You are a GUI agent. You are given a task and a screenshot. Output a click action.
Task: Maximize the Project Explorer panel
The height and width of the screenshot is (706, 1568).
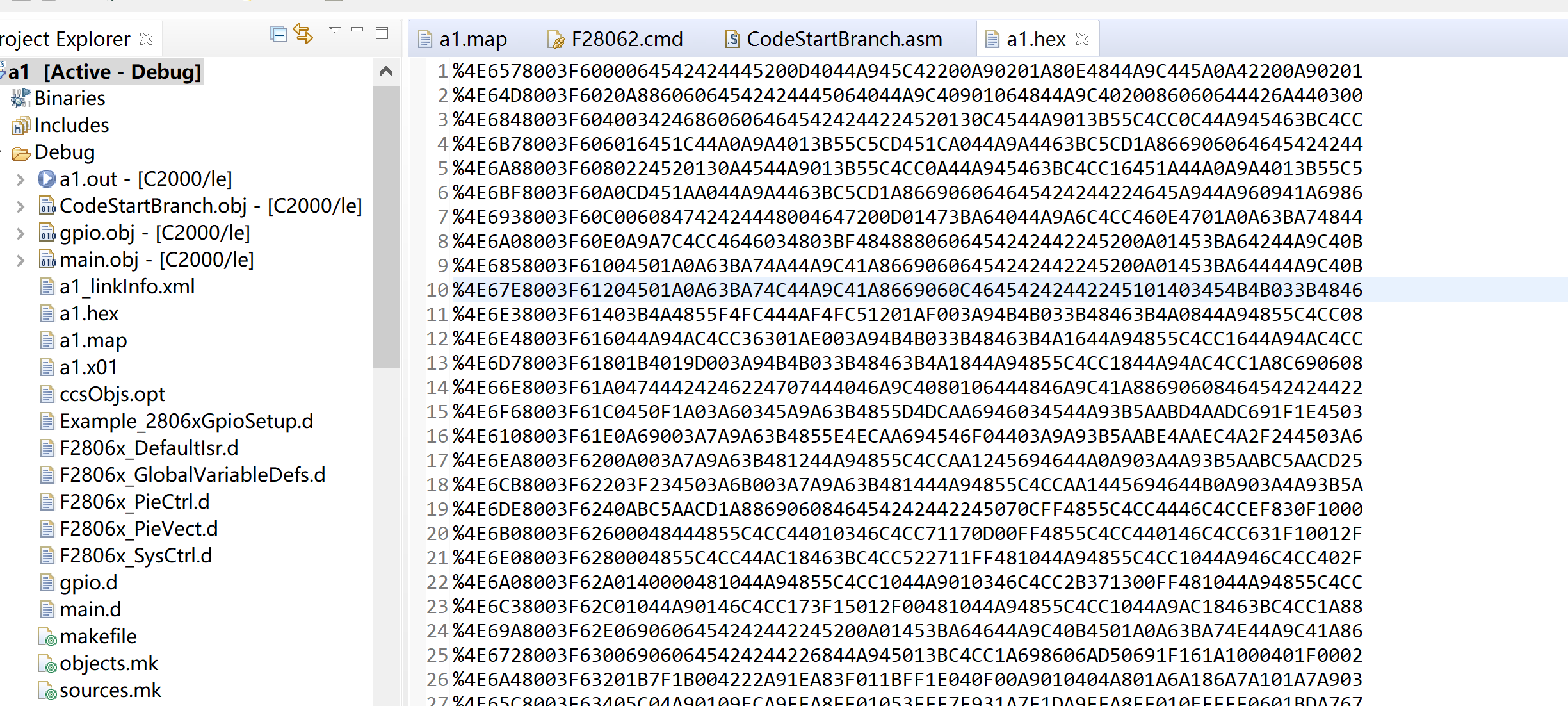tap(382, 33)
